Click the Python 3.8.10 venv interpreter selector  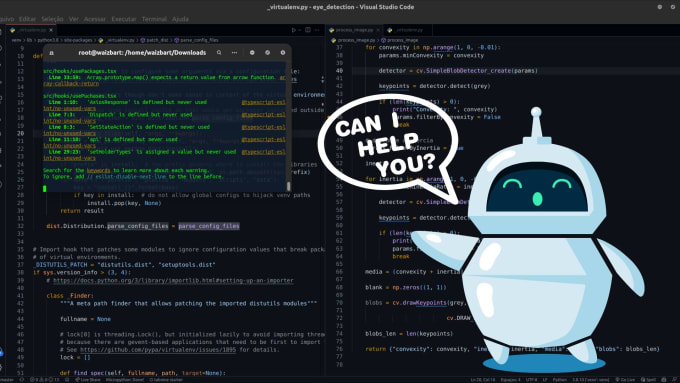tap(591, 380)
